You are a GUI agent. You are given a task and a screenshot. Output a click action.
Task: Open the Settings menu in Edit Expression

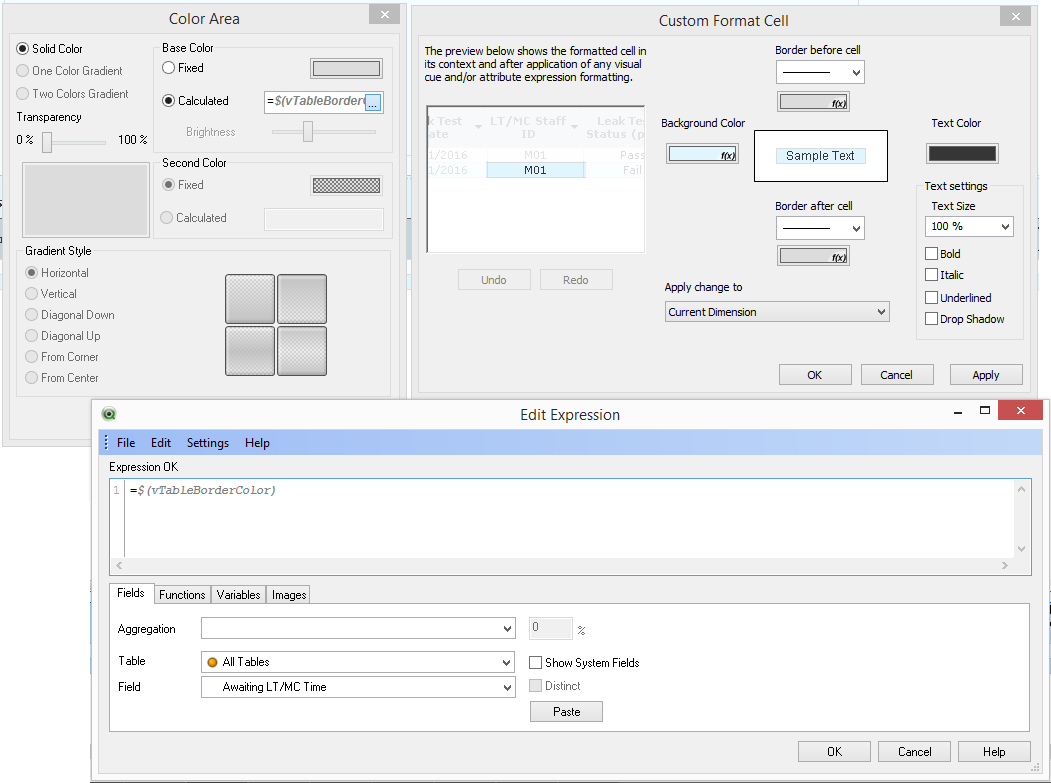click(x=207, y=443)
